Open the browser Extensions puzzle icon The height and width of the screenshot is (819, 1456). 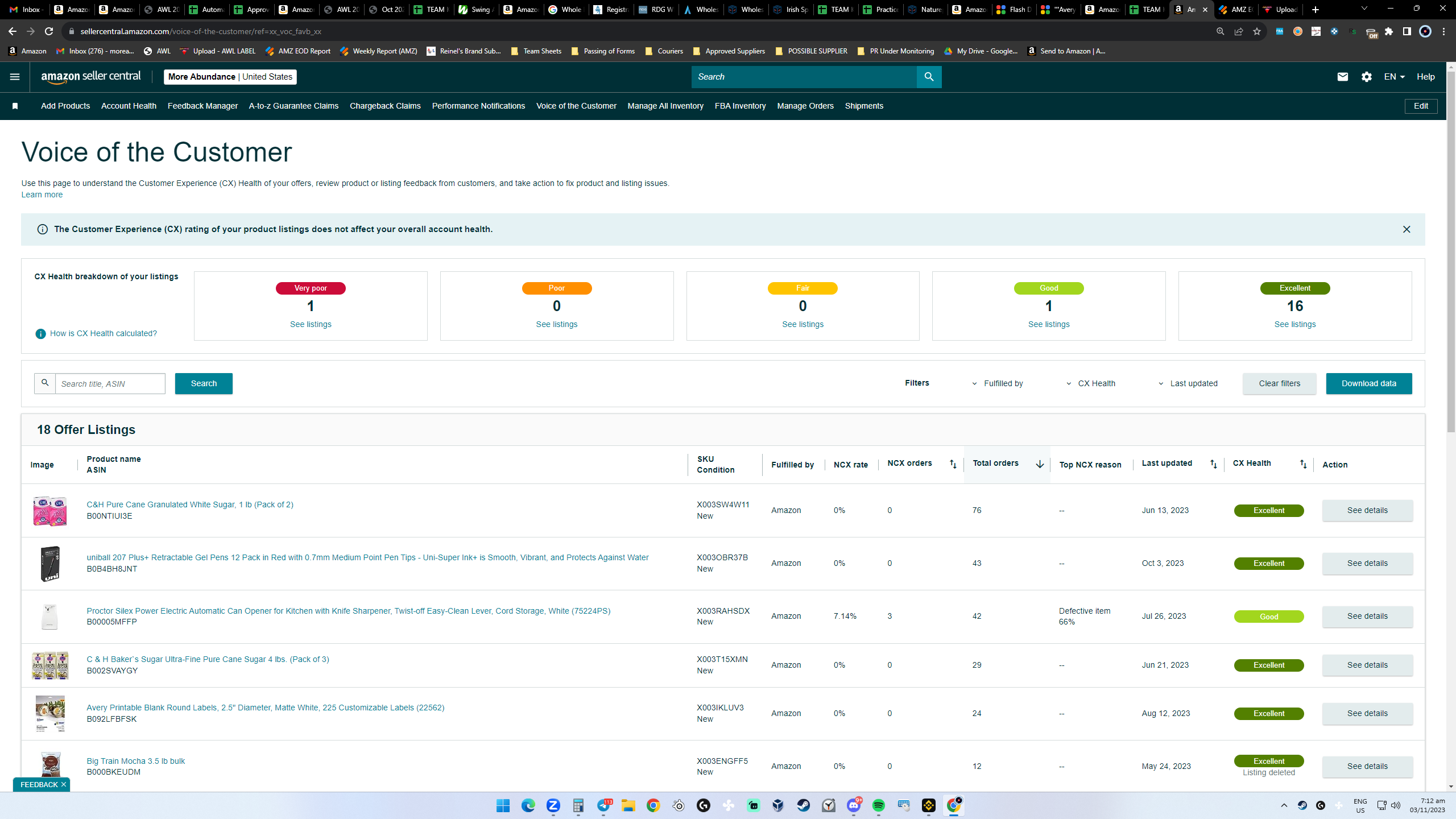[1389, 31]
